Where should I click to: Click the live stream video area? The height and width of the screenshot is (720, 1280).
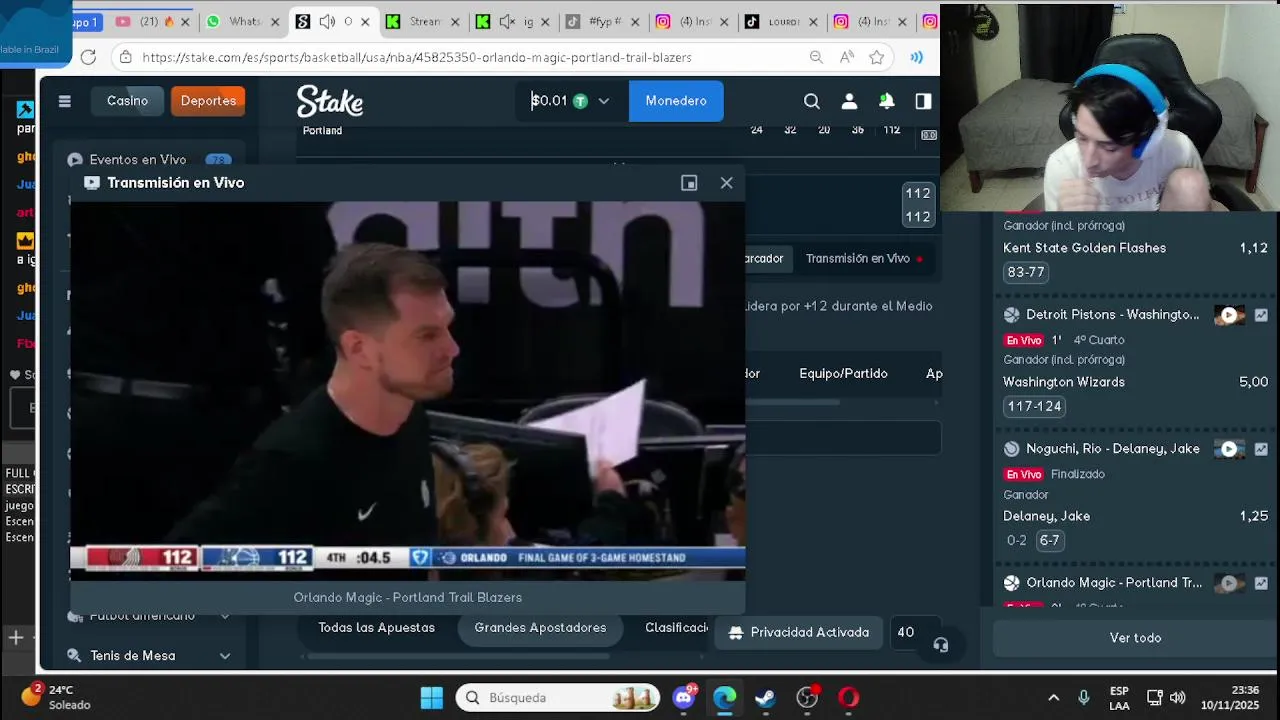407,390
